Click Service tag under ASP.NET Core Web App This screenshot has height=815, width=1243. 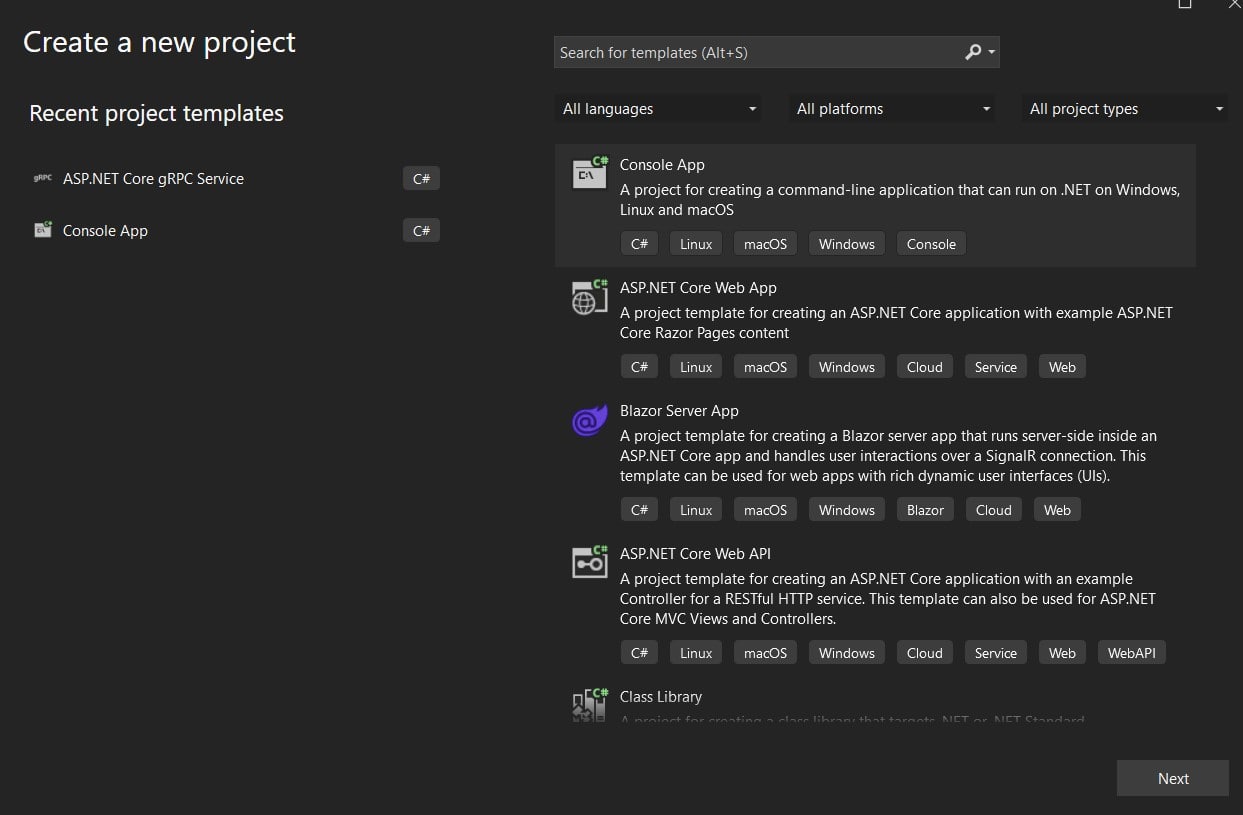tap(995, 367)
